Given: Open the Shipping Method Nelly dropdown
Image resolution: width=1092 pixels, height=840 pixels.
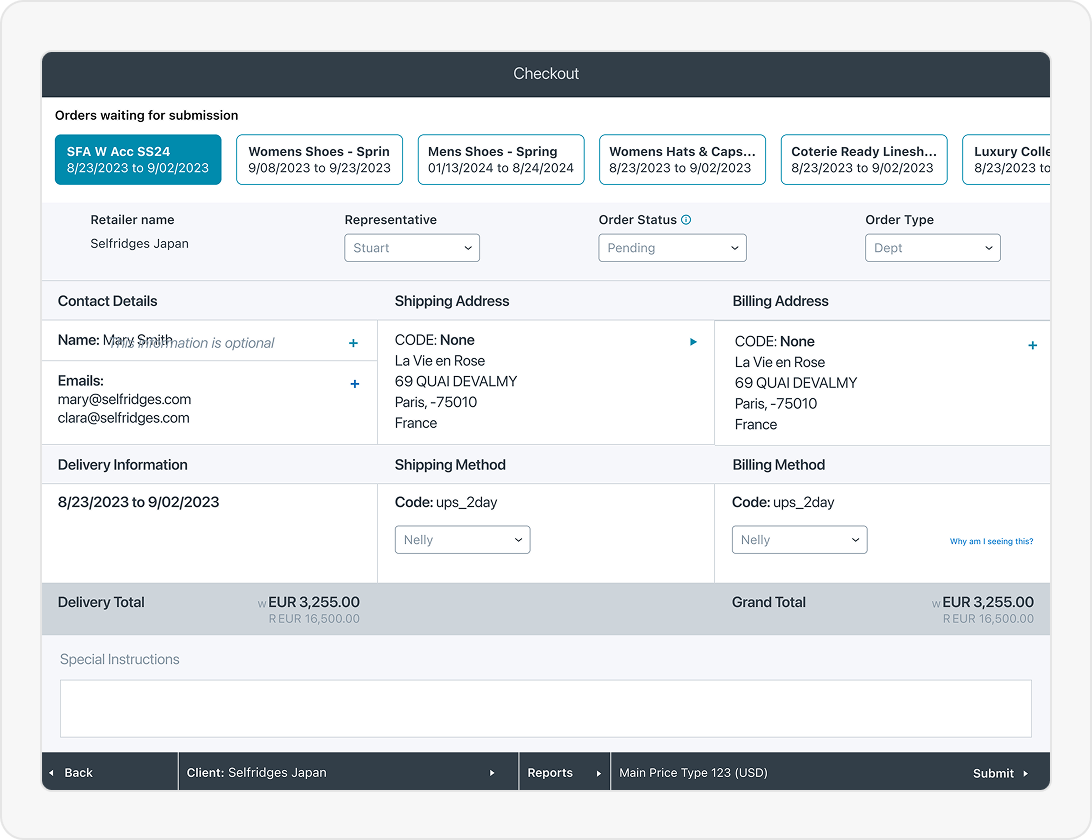Looking at the screenshot, I should 462,540.
